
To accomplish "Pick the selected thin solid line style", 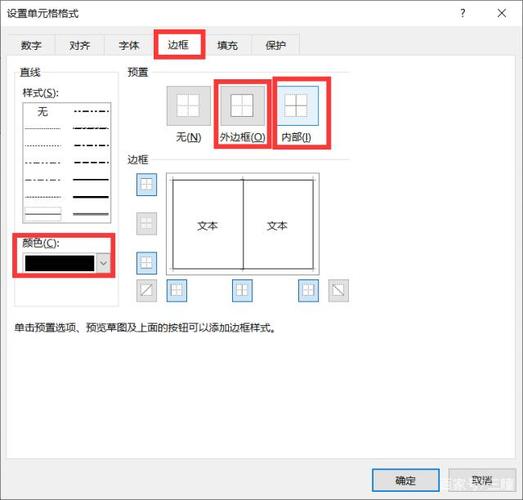I will pos(43,214).
